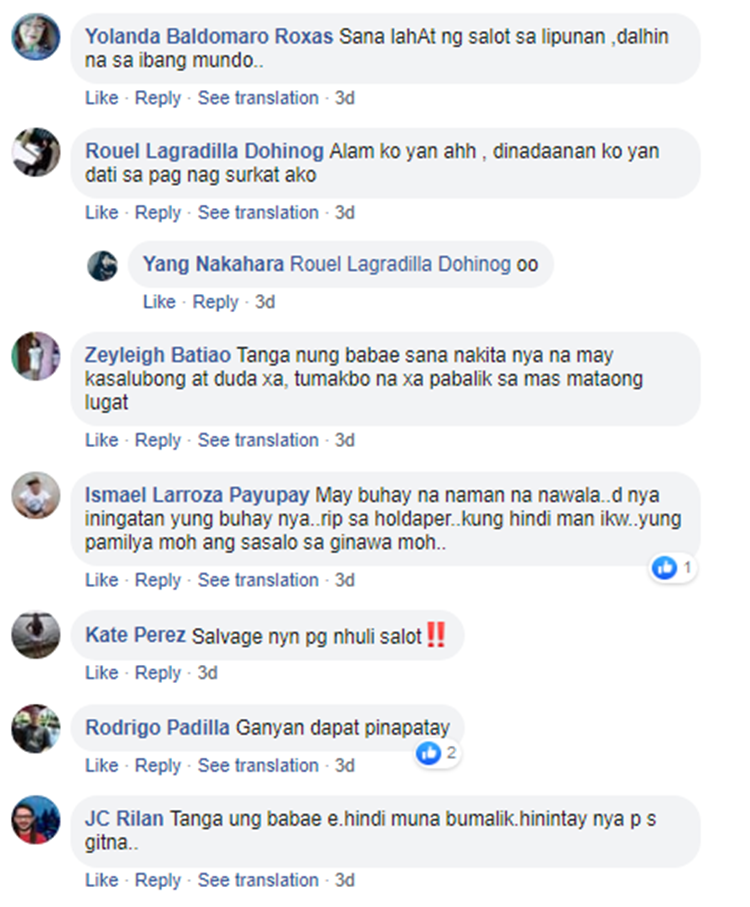The width and height of the screenshot is (750, 907).
Task: Open Zeyleigh Batiao's profile picture
Action: point(36,356)
